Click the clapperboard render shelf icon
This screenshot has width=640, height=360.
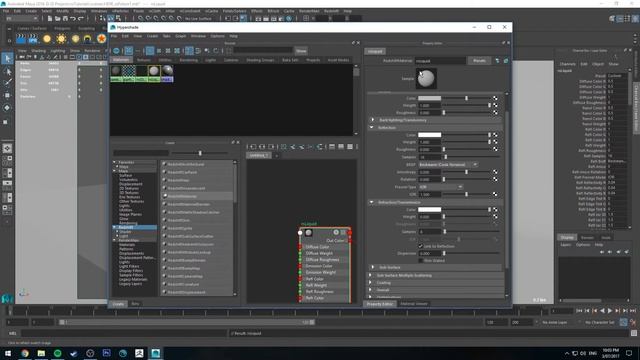(x=21, y=39)
